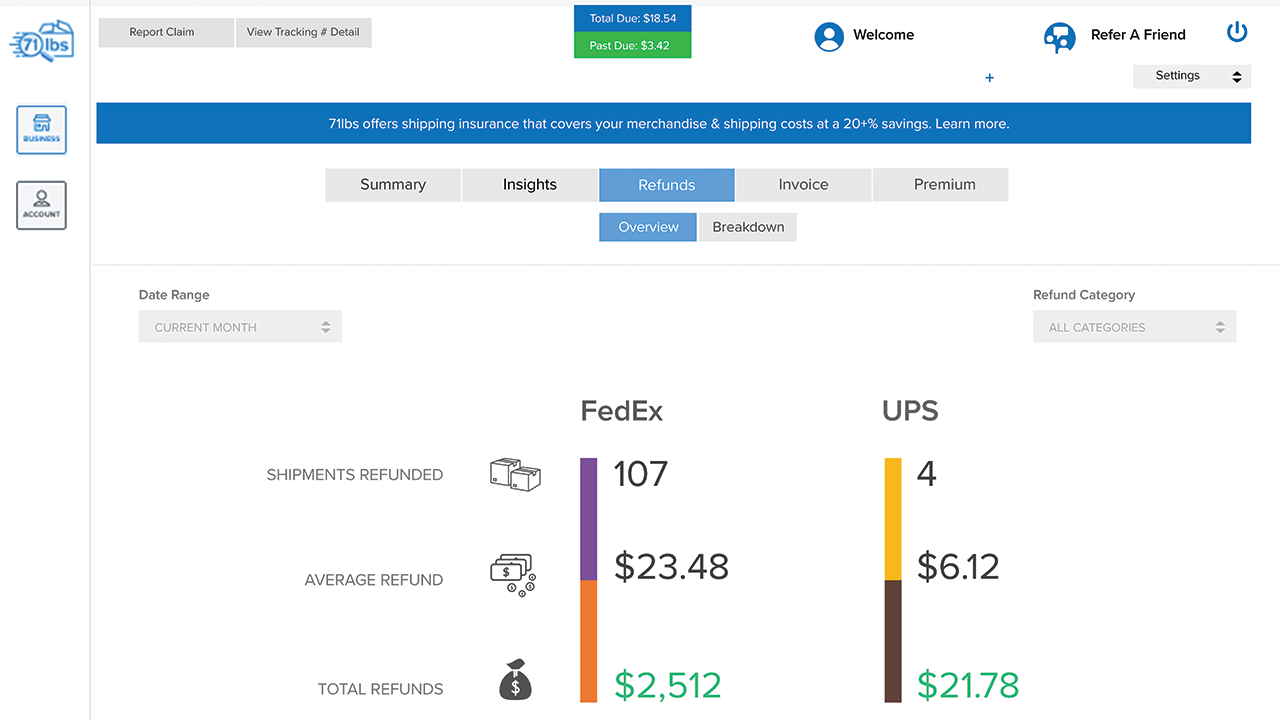Click the shipping insurance Learn more banner
This screenshot has width=1280, height=720.
673,124
